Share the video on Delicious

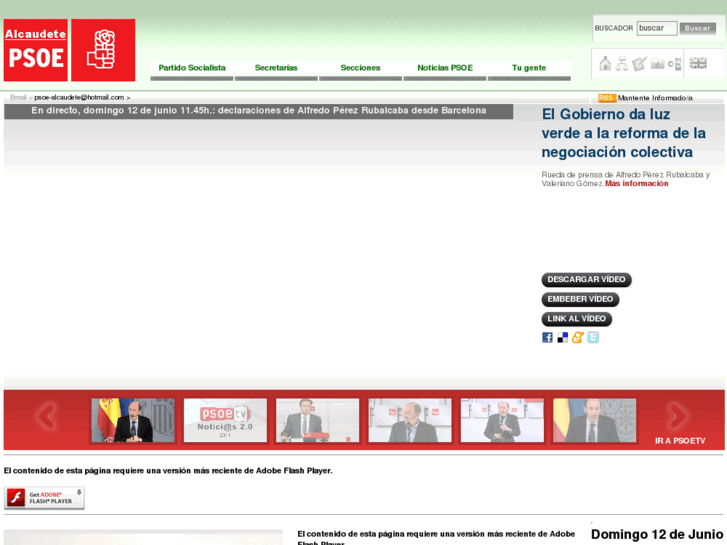click(562, 338)
